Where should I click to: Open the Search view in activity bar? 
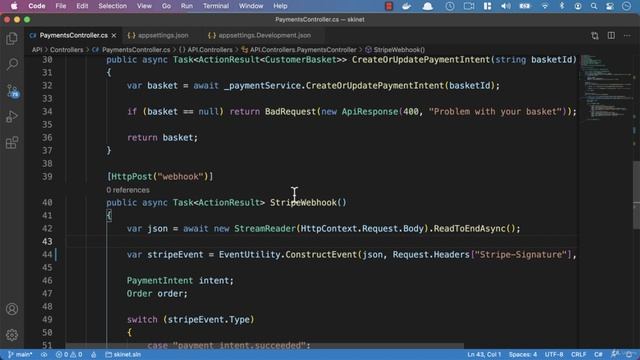[x=12, y=64]
